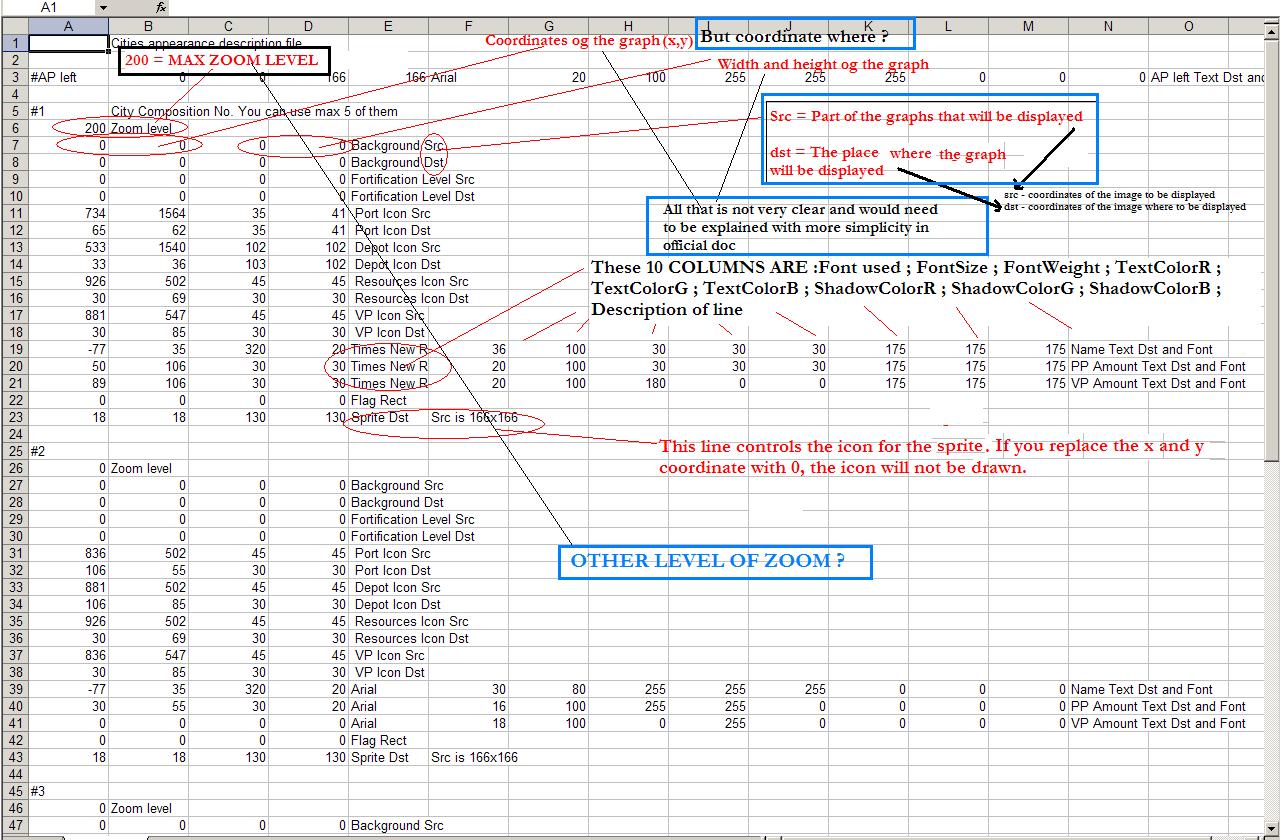Select the cell containing 533
Image resolution: width=1280 pixels, height=840 pixels.
point(68,247)
